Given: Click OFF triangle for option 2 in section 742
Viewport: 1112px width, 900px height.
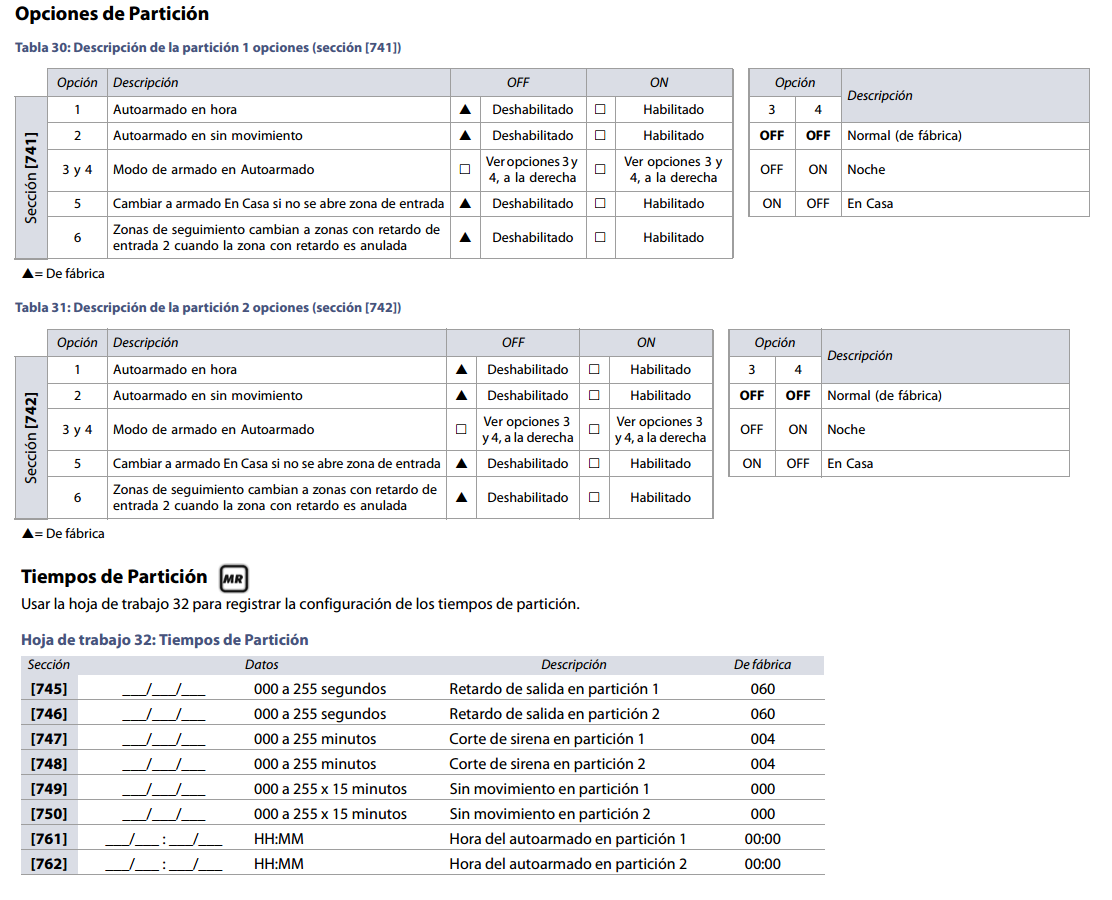Looking at the screenshot, I should [461, 395].
